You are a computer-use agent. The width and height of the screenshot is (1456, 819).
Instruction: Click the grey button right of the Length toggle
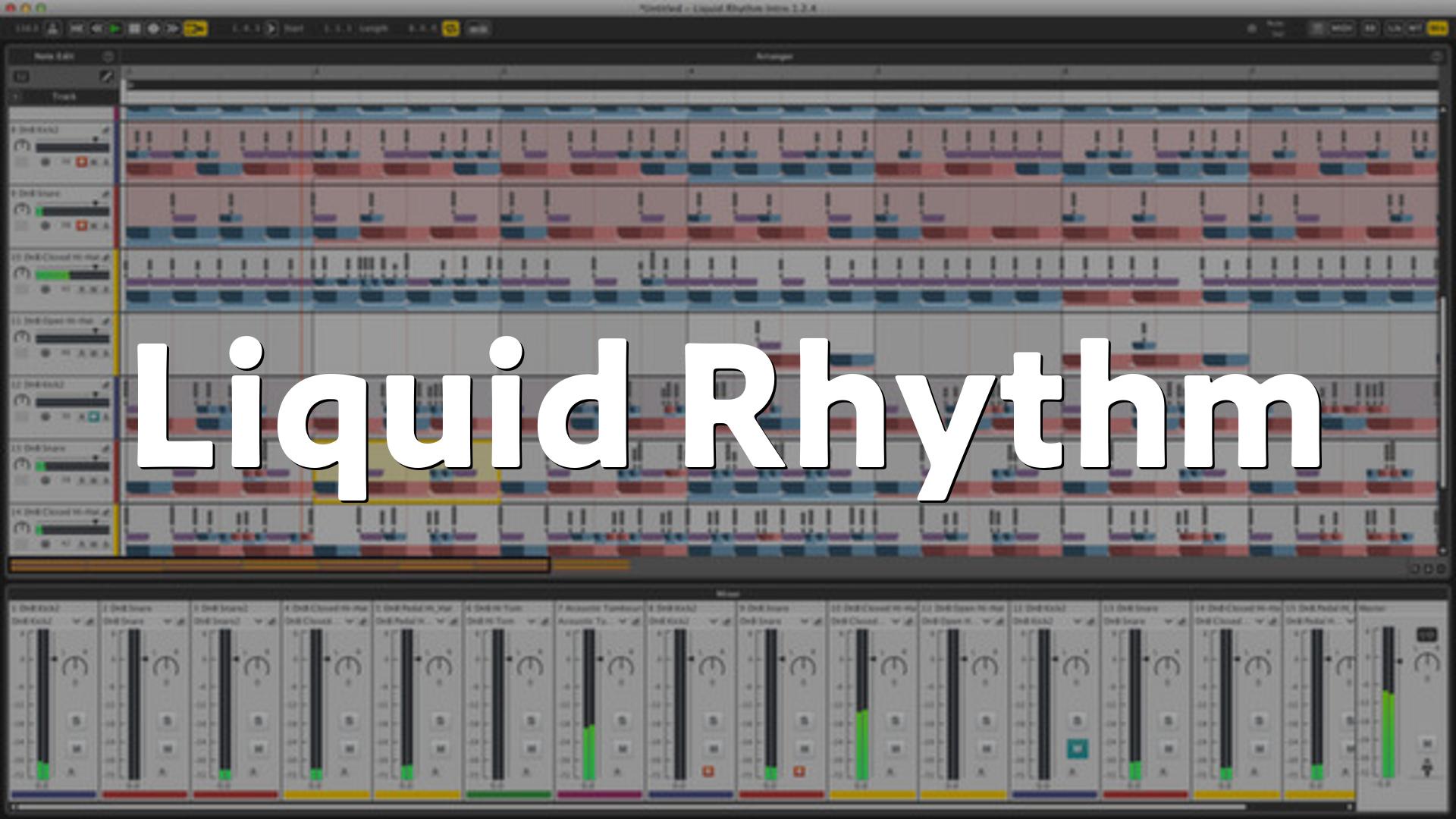(x=478, y=29)
